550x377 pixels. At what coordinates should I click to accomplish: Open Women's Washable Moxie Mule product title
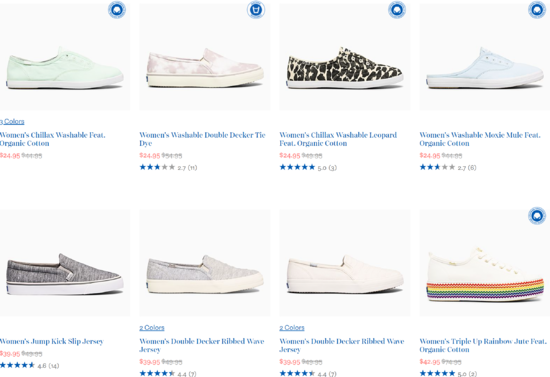click(x=480, y=139)
